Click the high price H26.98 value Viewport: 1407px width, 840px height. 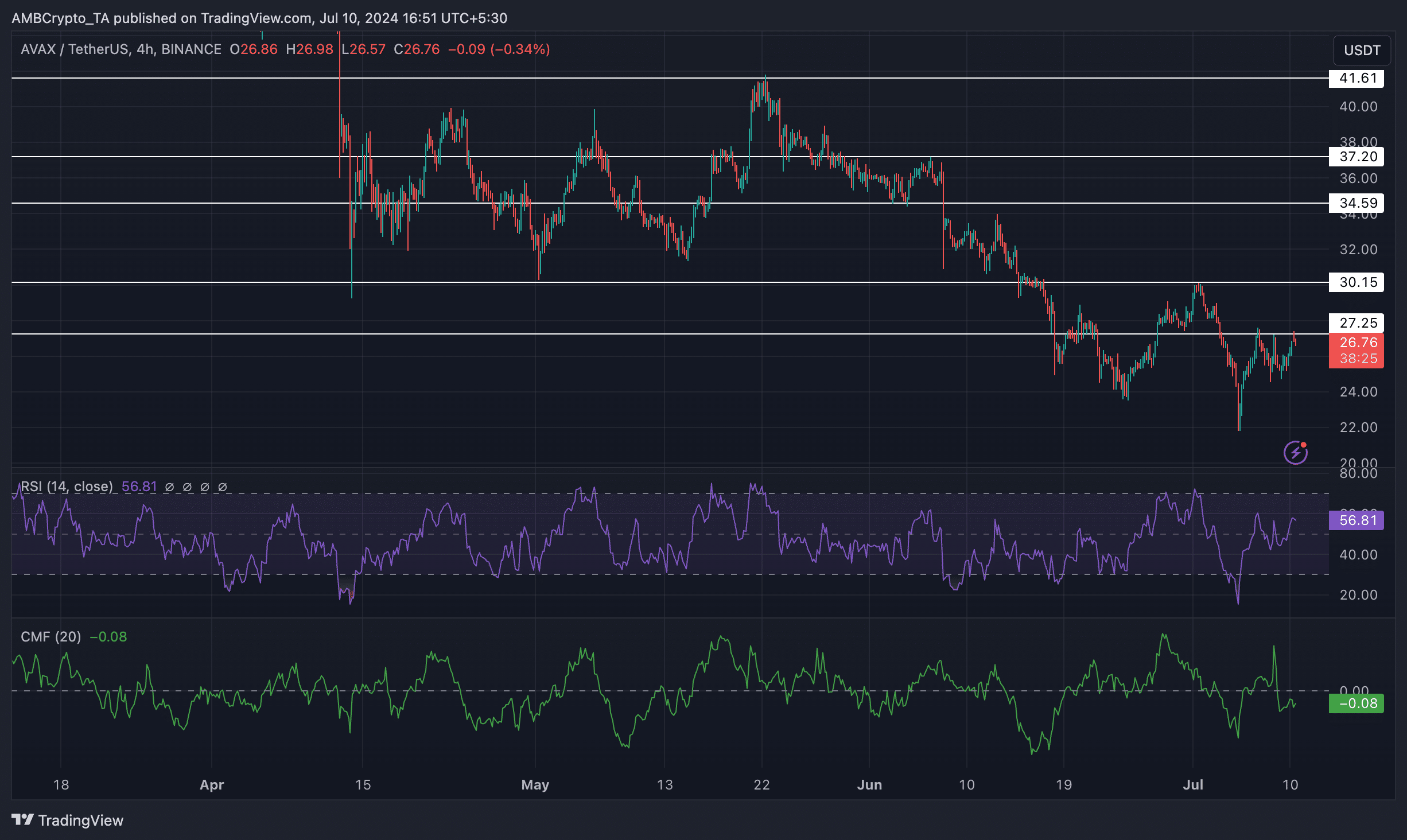coord(309,49)
